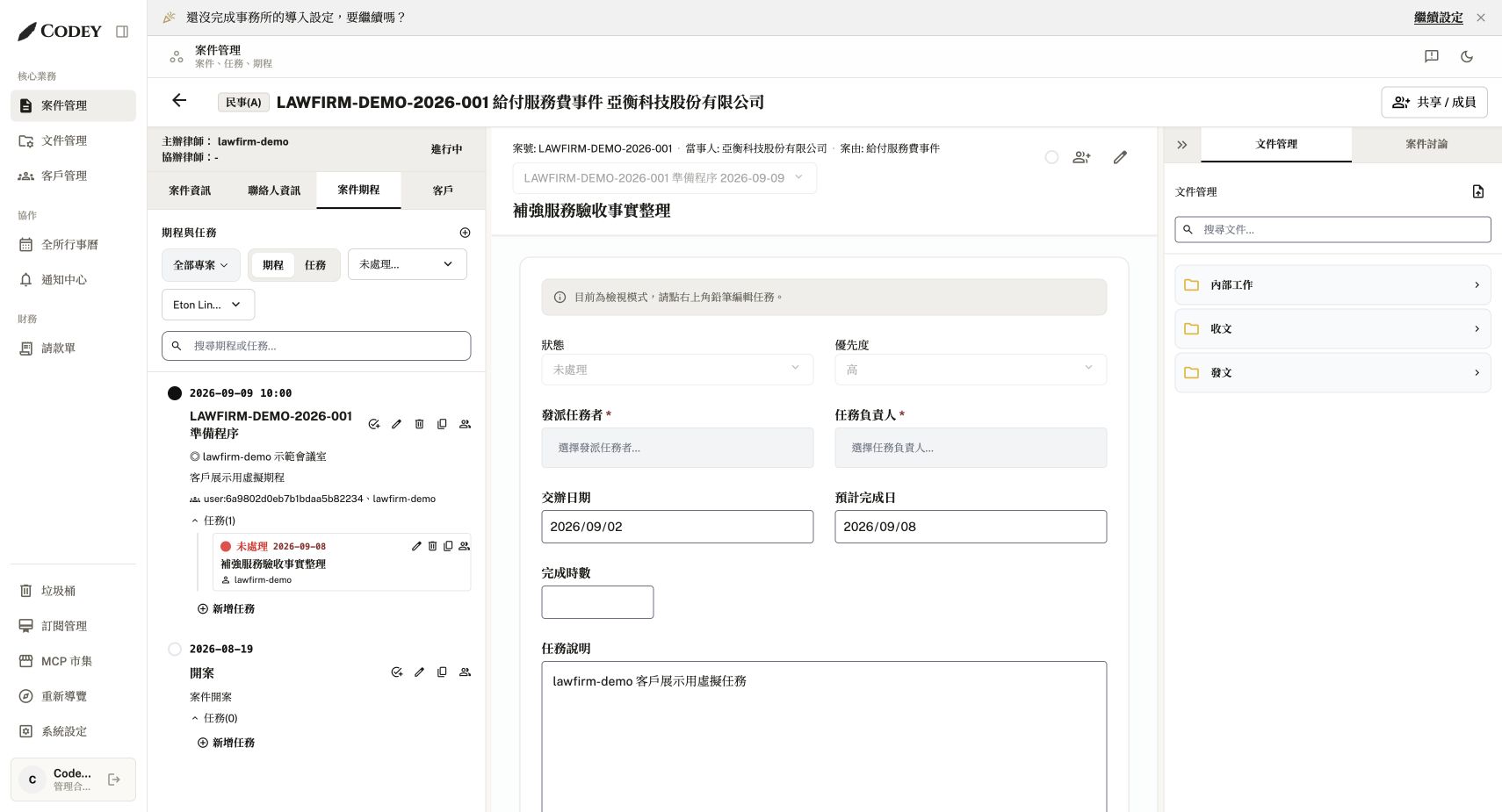Toggle dark mode moon icon

coord(1467,56)
